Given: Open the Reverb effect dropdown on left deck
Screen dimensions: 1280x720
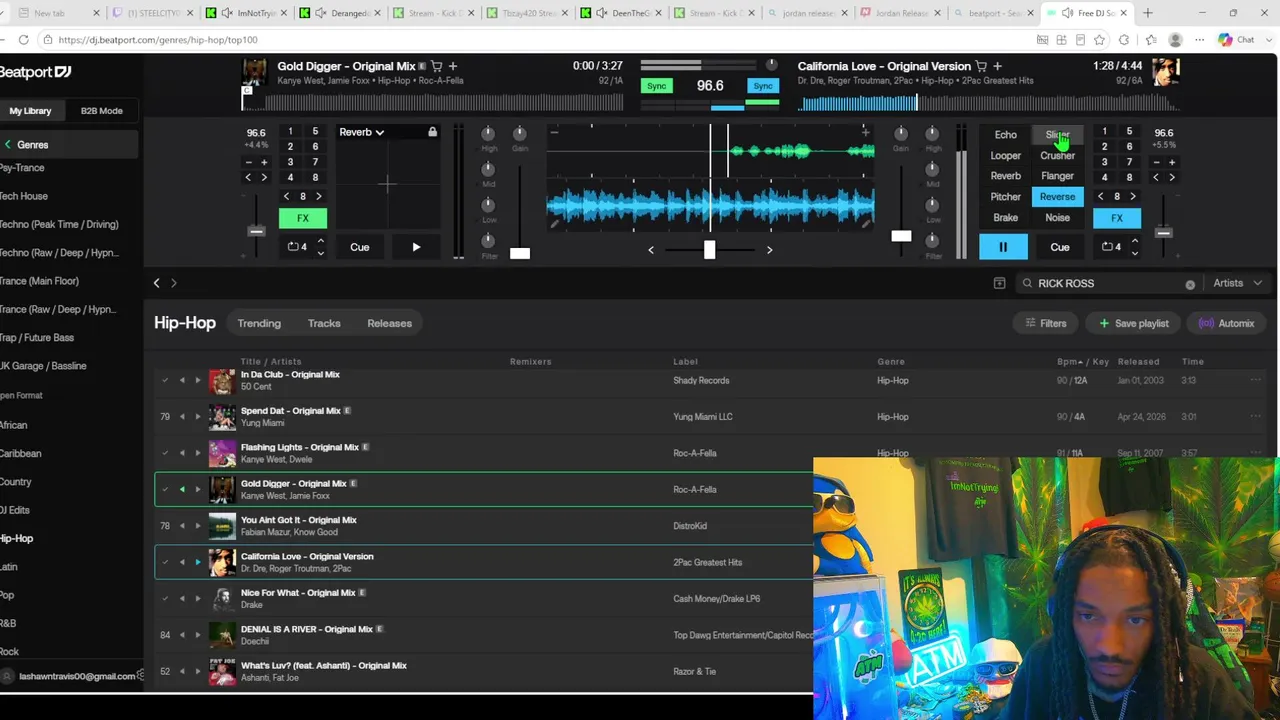Looking at the screenshot, I should pyautogui.click(x=362, y=132).
